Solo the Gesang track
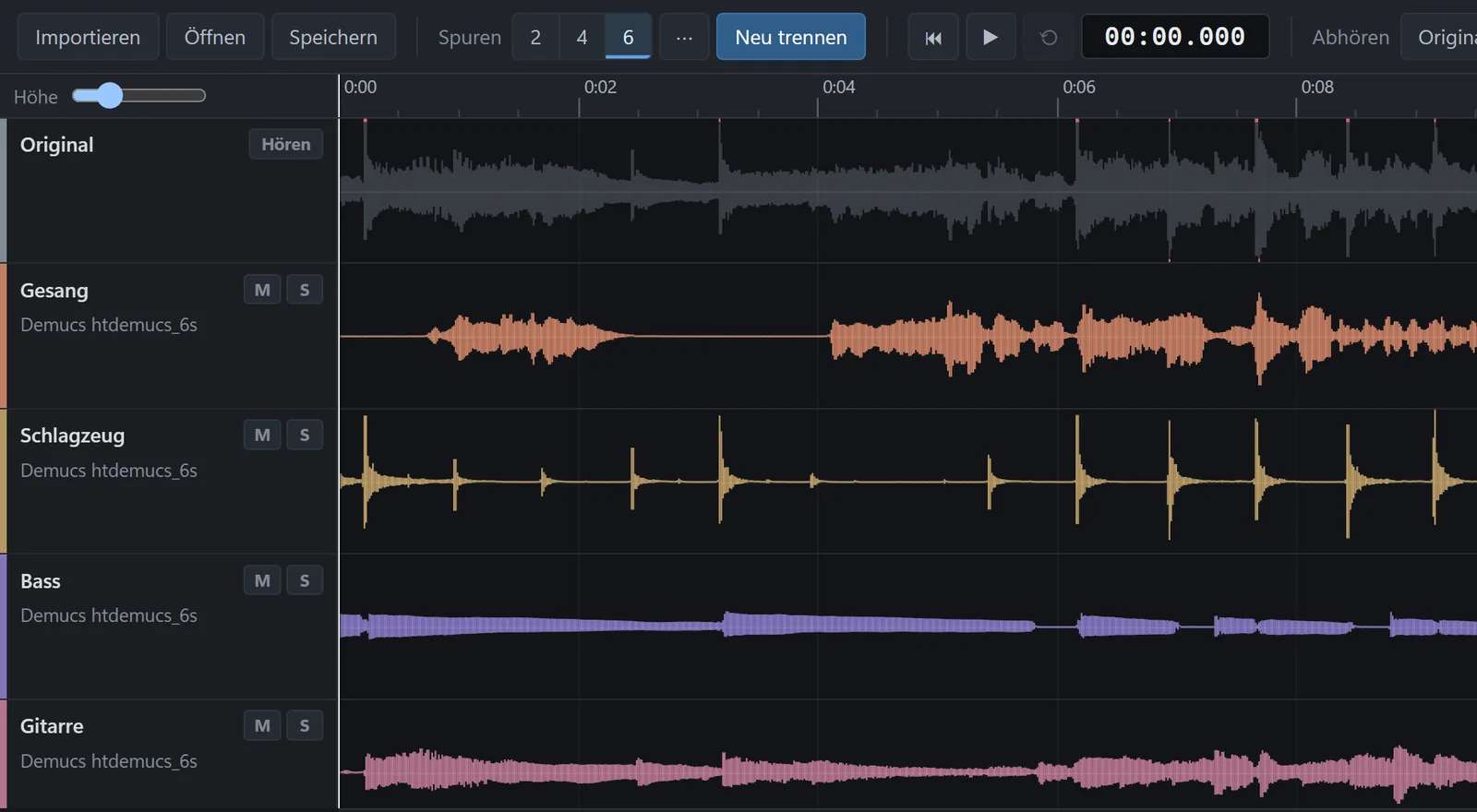The width and height of the screenshot is (1477, 812). coord(305,290)
